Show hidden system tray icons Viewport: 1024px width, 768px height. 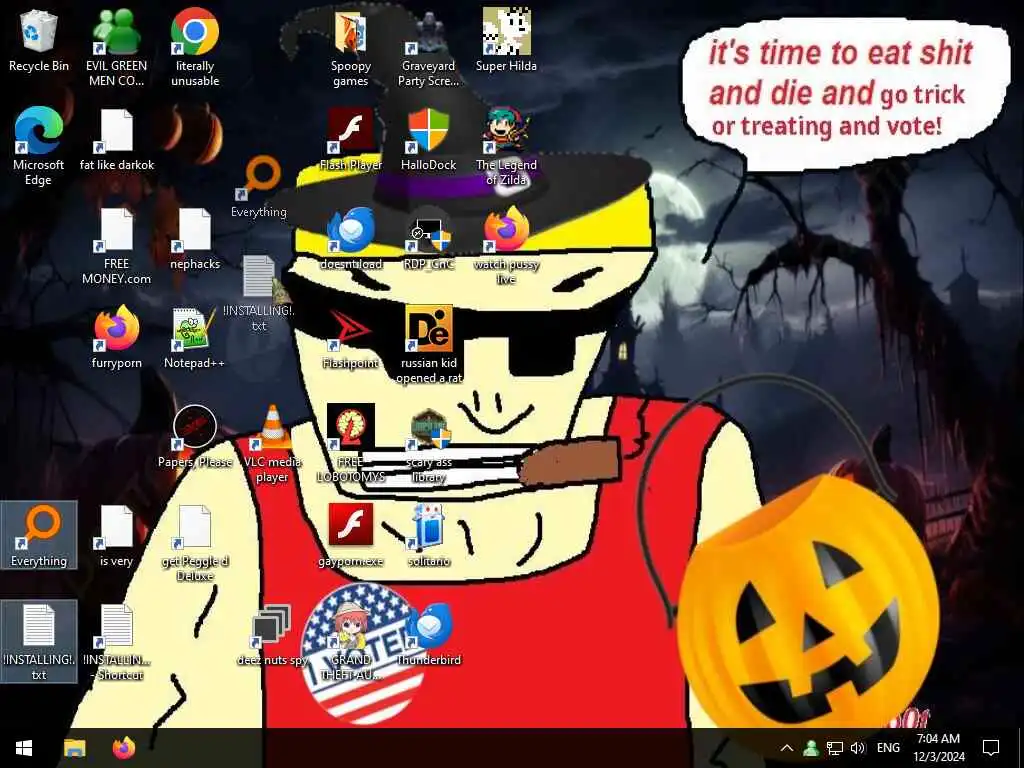pos(787,748)
